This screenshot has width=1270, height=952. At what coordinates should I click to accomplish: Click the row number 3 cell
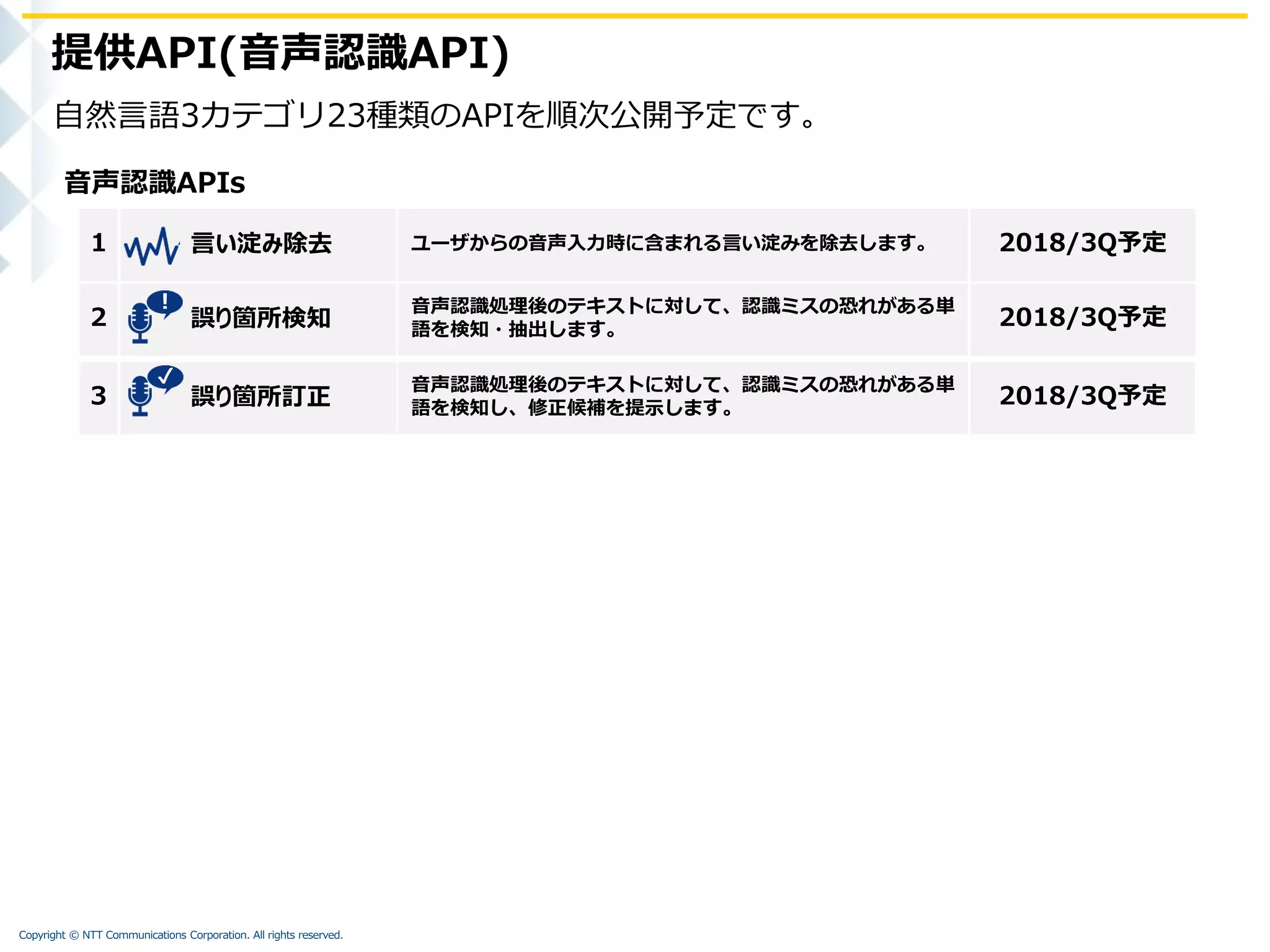coord(99,397)
